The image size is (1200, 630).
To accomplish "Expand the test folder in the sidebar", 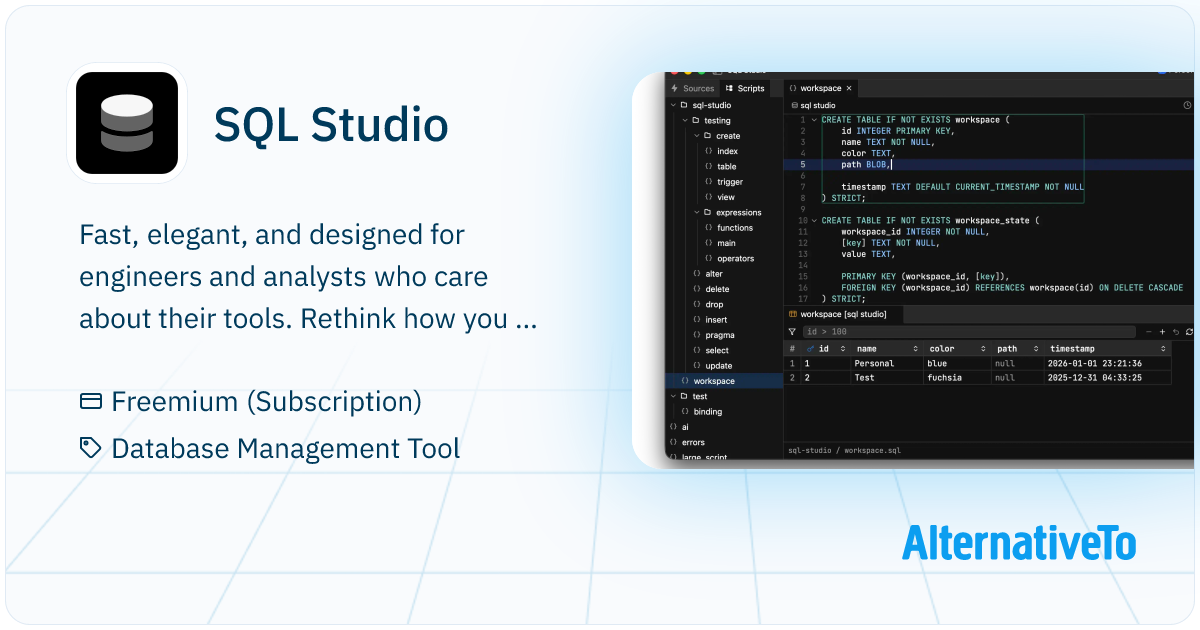I will click(672, 396).
